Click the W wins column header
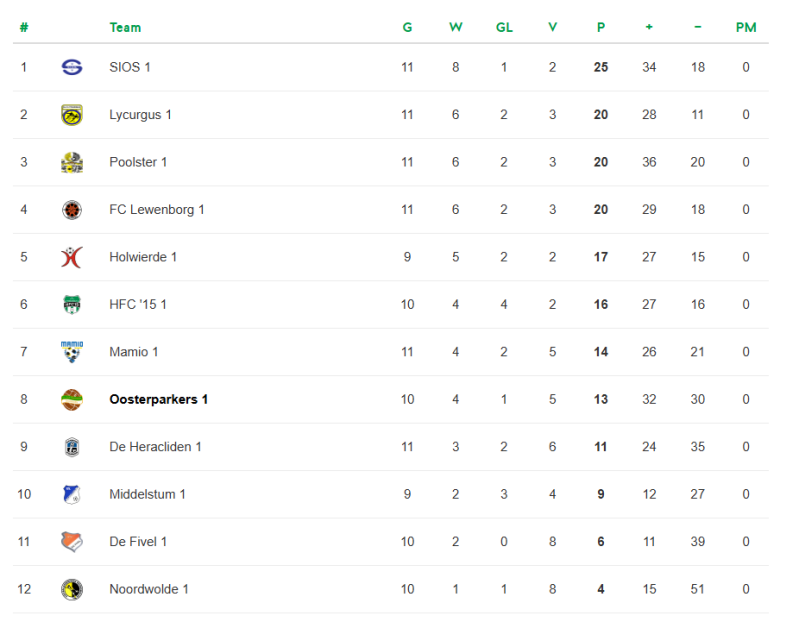 pyautogui.click(x=455, y=28)
